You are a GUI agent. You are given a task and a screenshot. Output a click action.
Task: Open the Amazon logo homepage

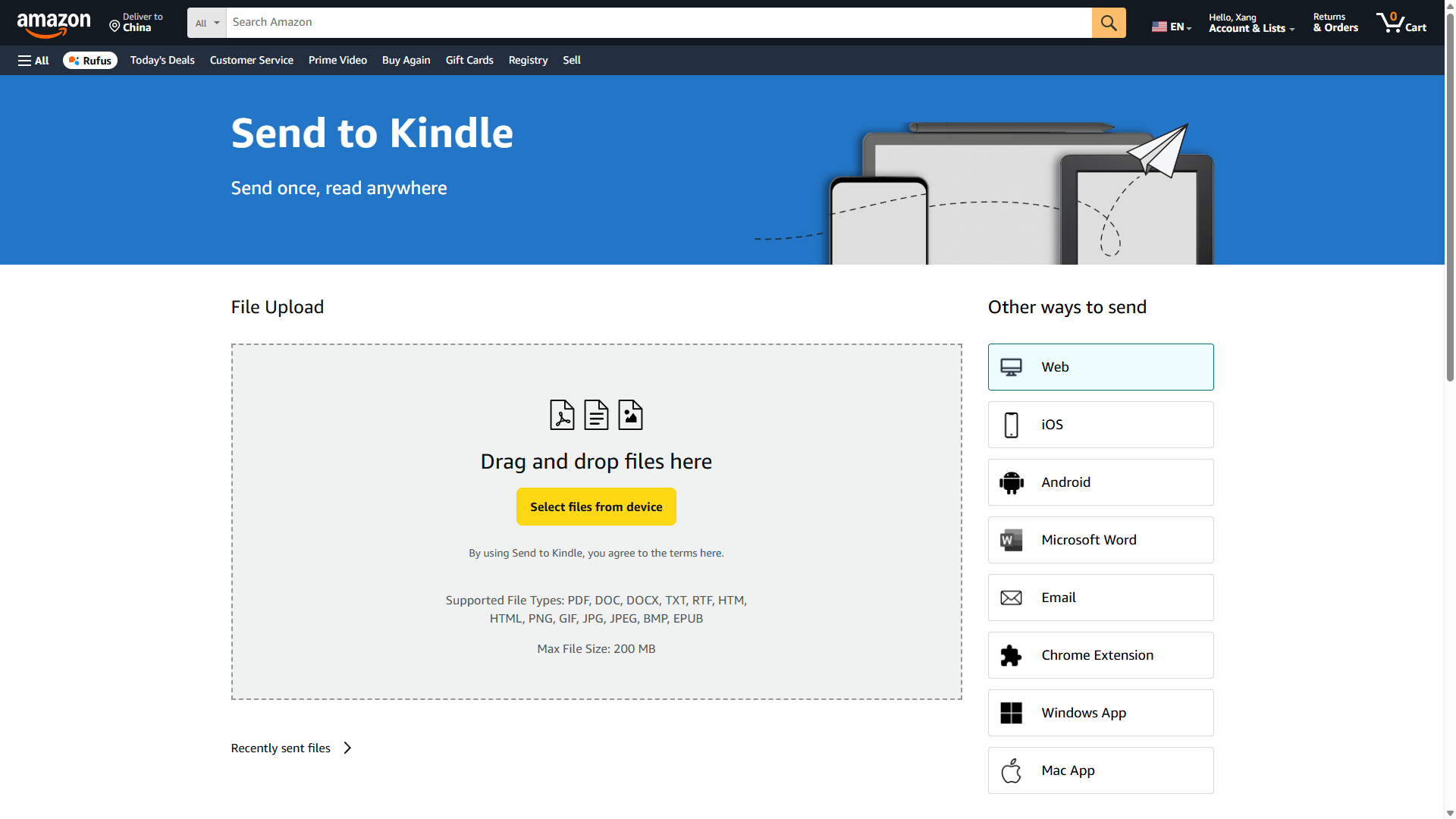[53, 23]
